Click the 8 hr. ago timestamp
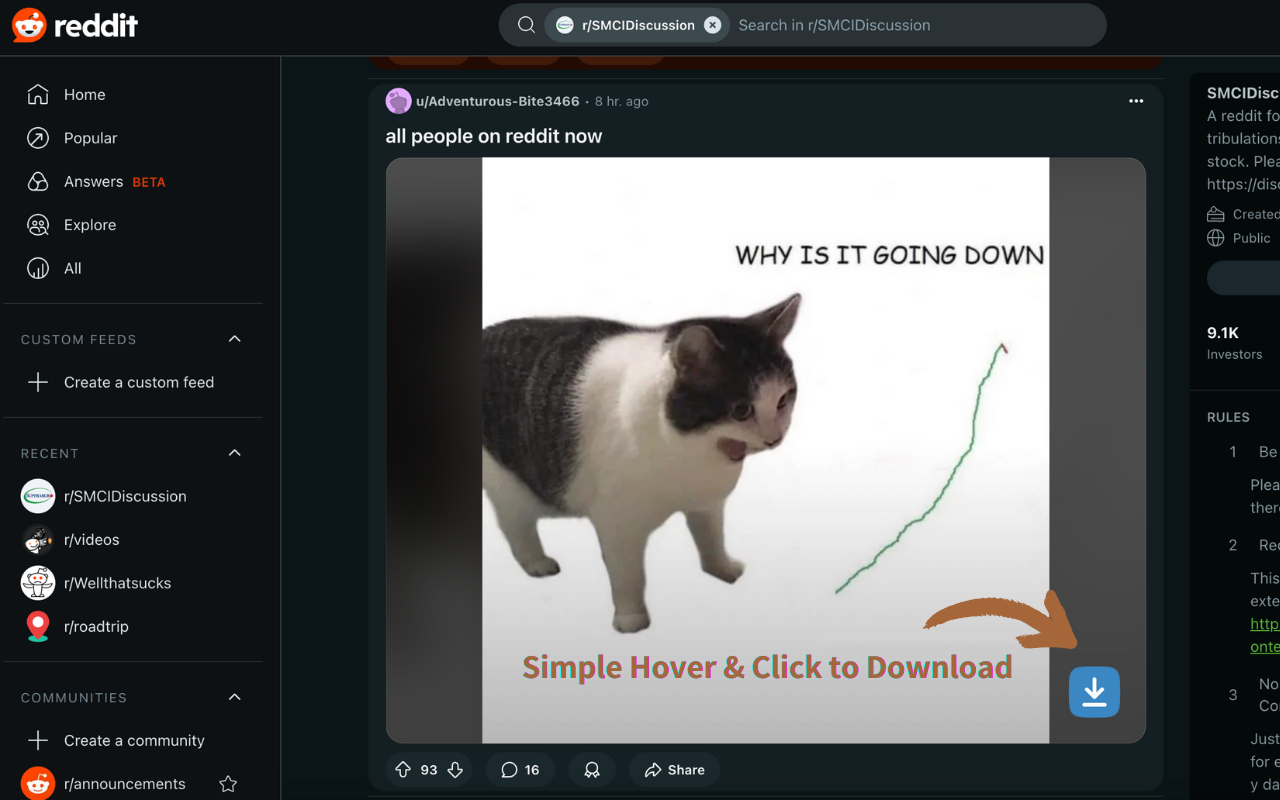This screenshot has height=800, width=1280. [622, 101]
